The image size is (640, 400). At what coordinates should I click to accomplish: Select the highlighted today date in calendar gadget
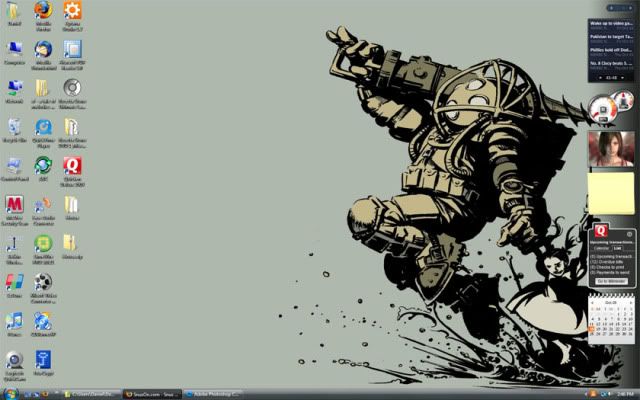point(592,329)
